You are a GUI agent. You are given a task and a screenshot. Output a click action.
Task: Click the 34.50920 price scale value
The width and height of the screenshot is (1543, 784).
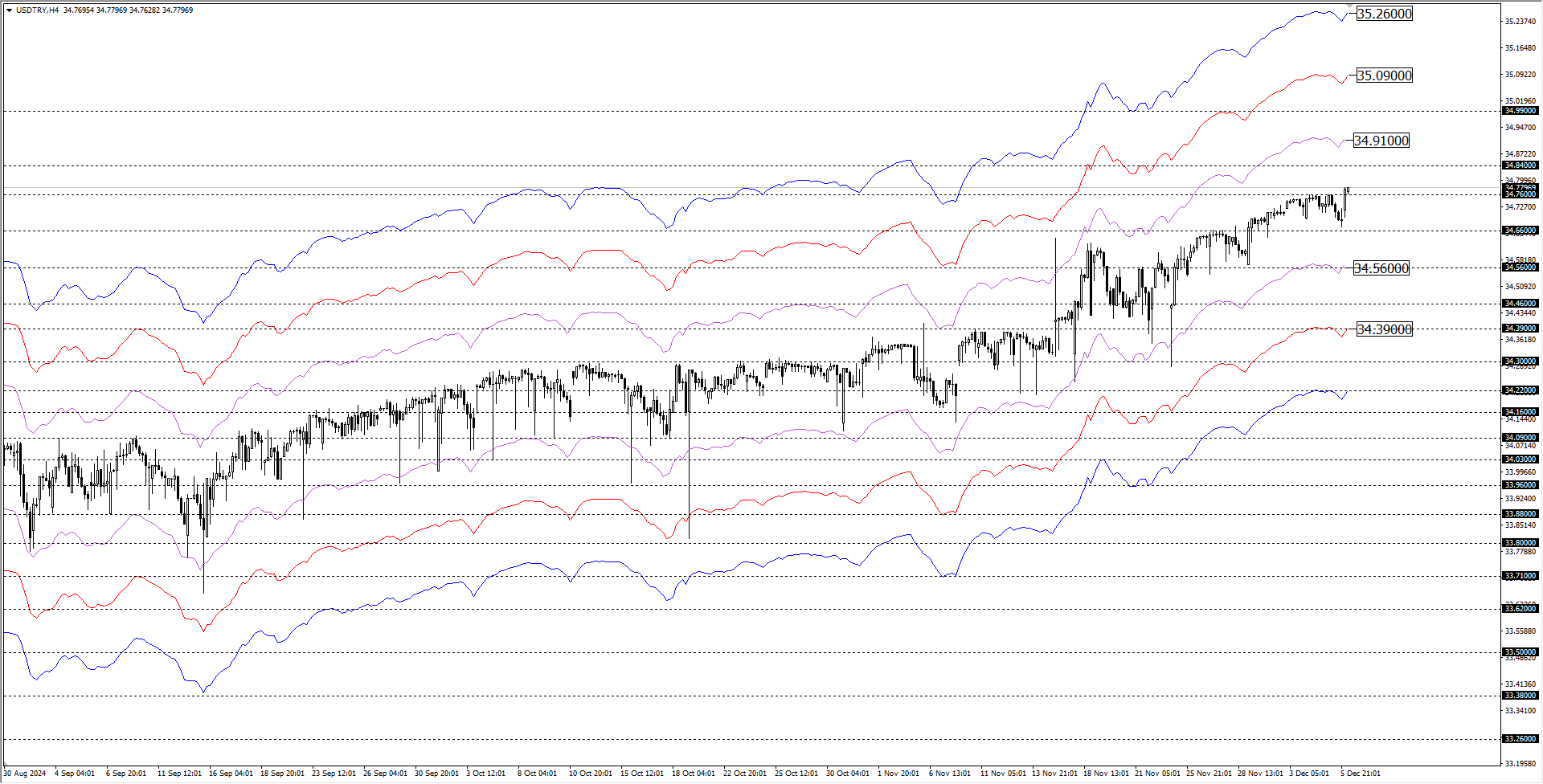pyautogui.click(x=1520, y=287)
